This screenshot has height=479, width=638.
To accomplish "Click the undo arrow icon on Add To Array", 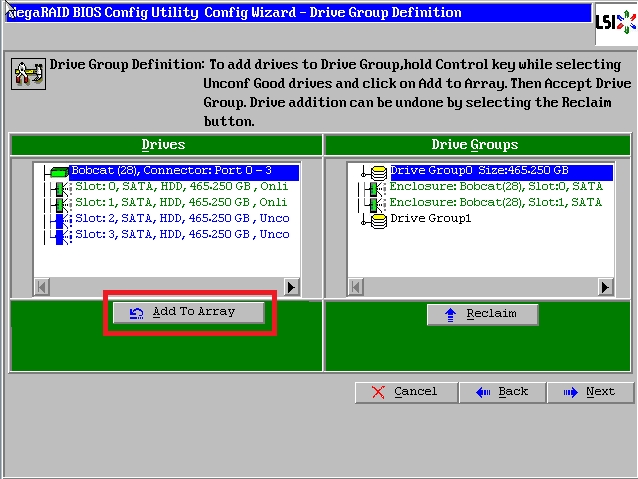I will click(x=136, y=313).
